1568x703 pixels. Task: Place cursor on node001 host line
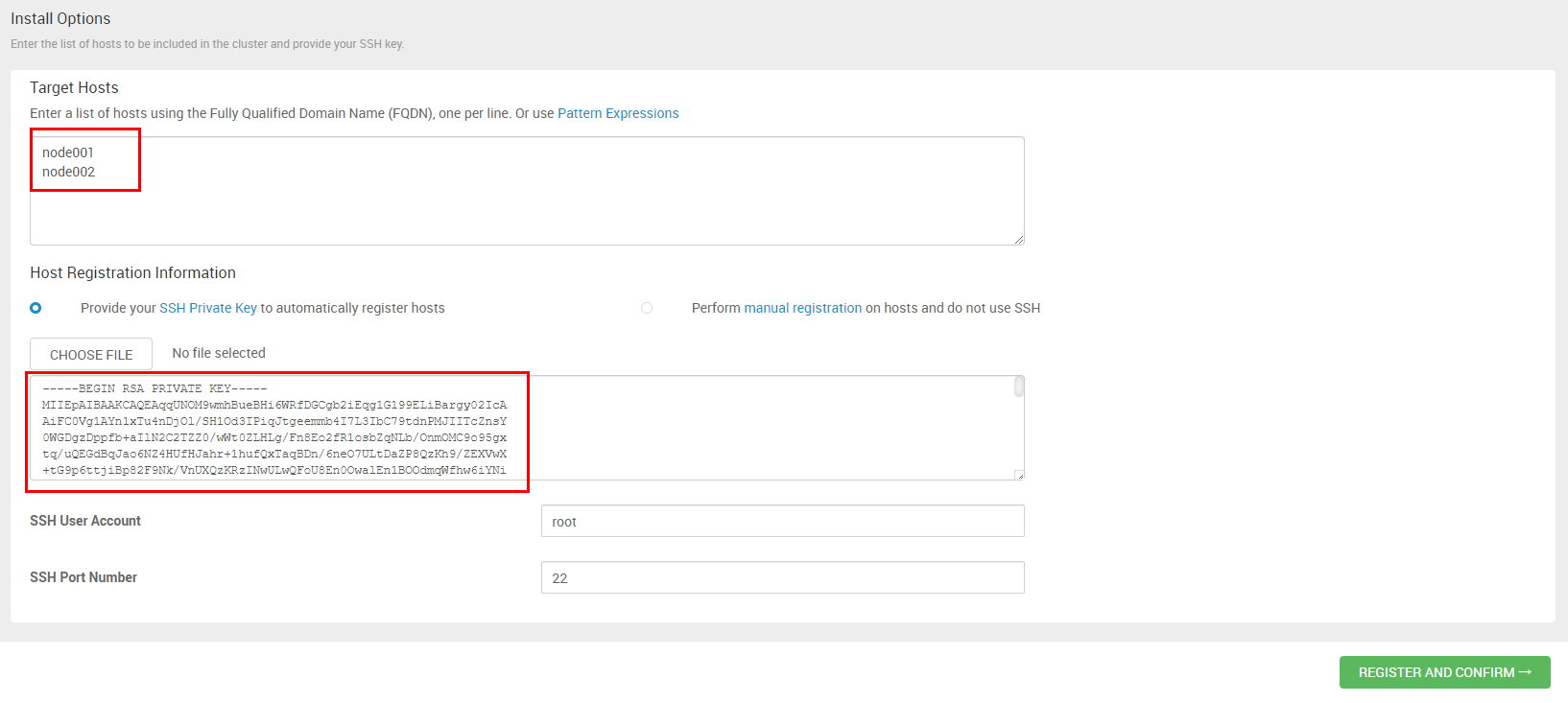(68, 152)
